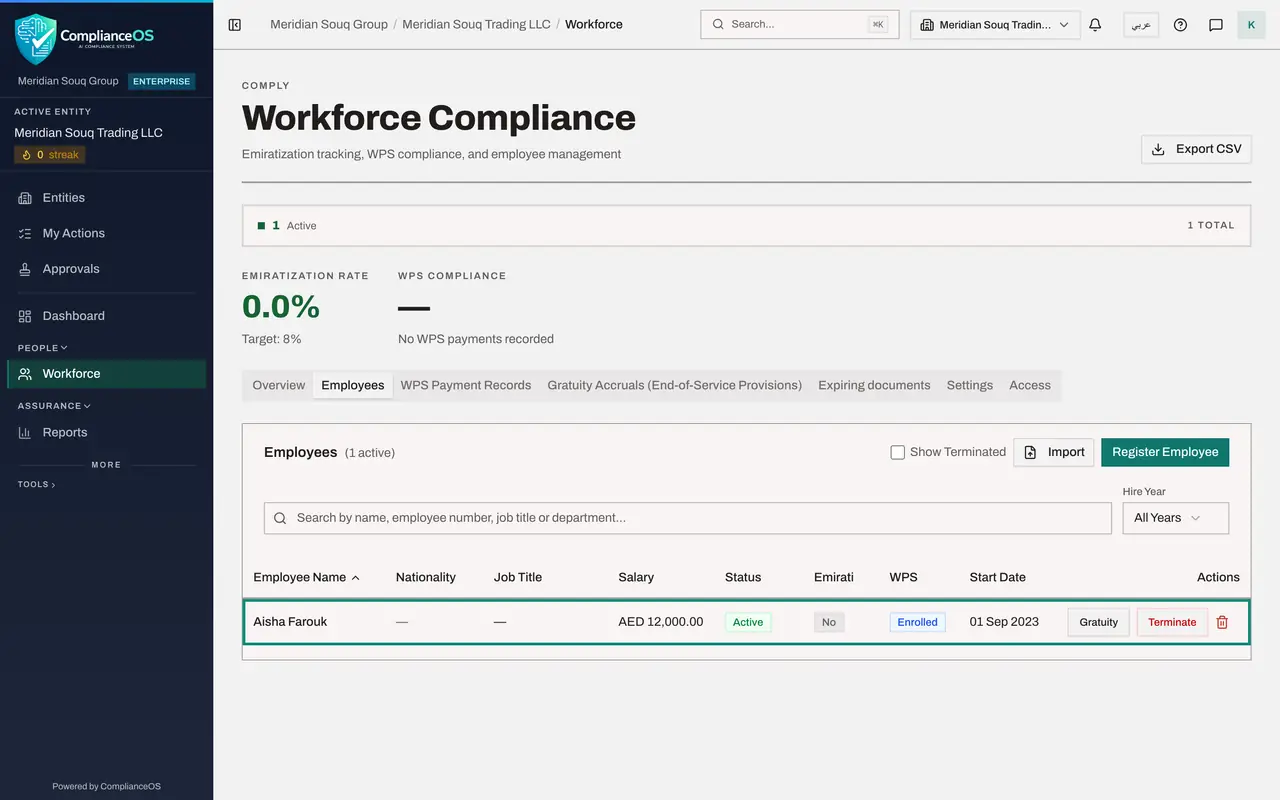The width and height of the screenshot is (1280, 800).
Task: Sort by Employee Name column
Action: click(x=306, y=577)
